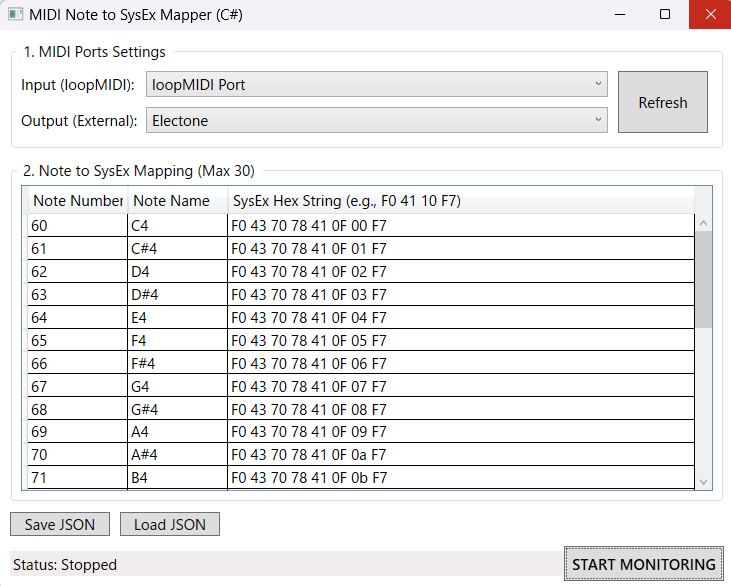Select the Note Name cell F4
The height and width of the screenshot is (586, 731).
pyautogui.click(x=178, y=340)
